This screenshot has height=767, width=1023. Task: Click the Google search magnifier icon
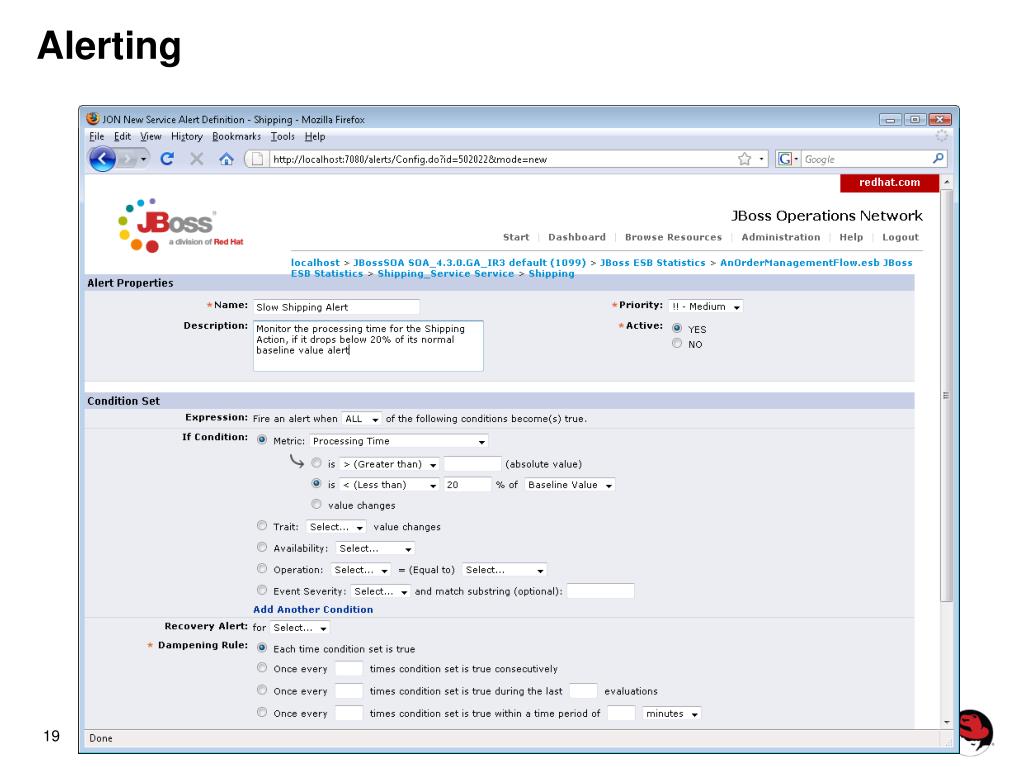(938, 158)
